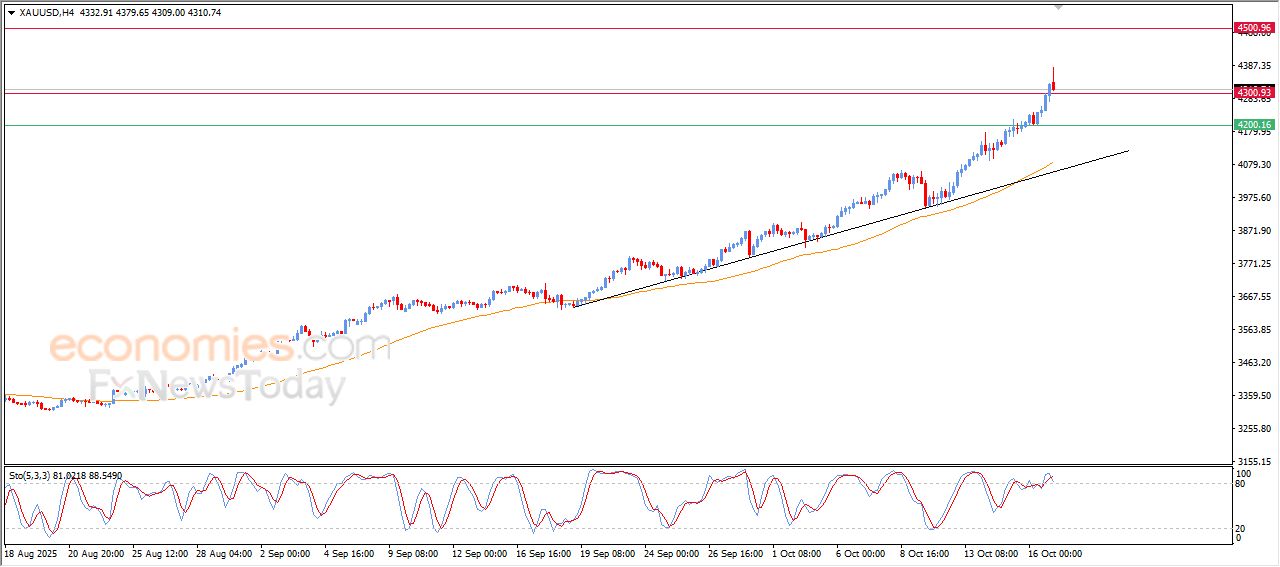
Task: Click the 18 Aug 2025 date label
Action: point(33,553)
